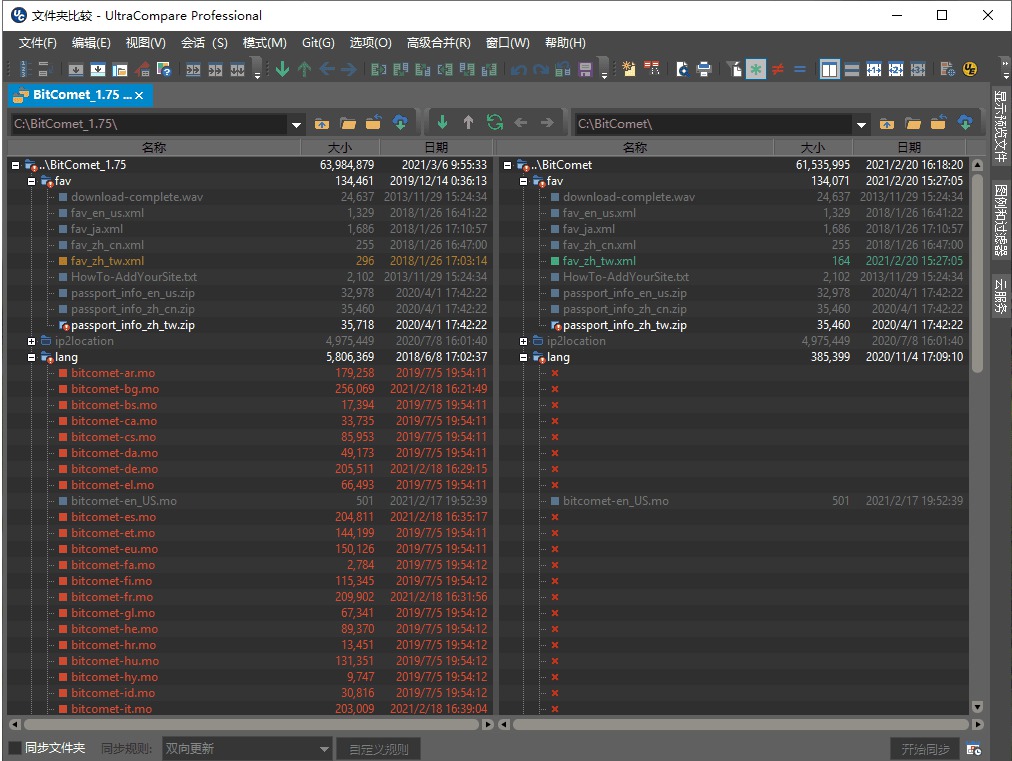The height and width of the screenshot is (761, 1012).
Task: Click the left folder path input field
Action: [150, 124]
